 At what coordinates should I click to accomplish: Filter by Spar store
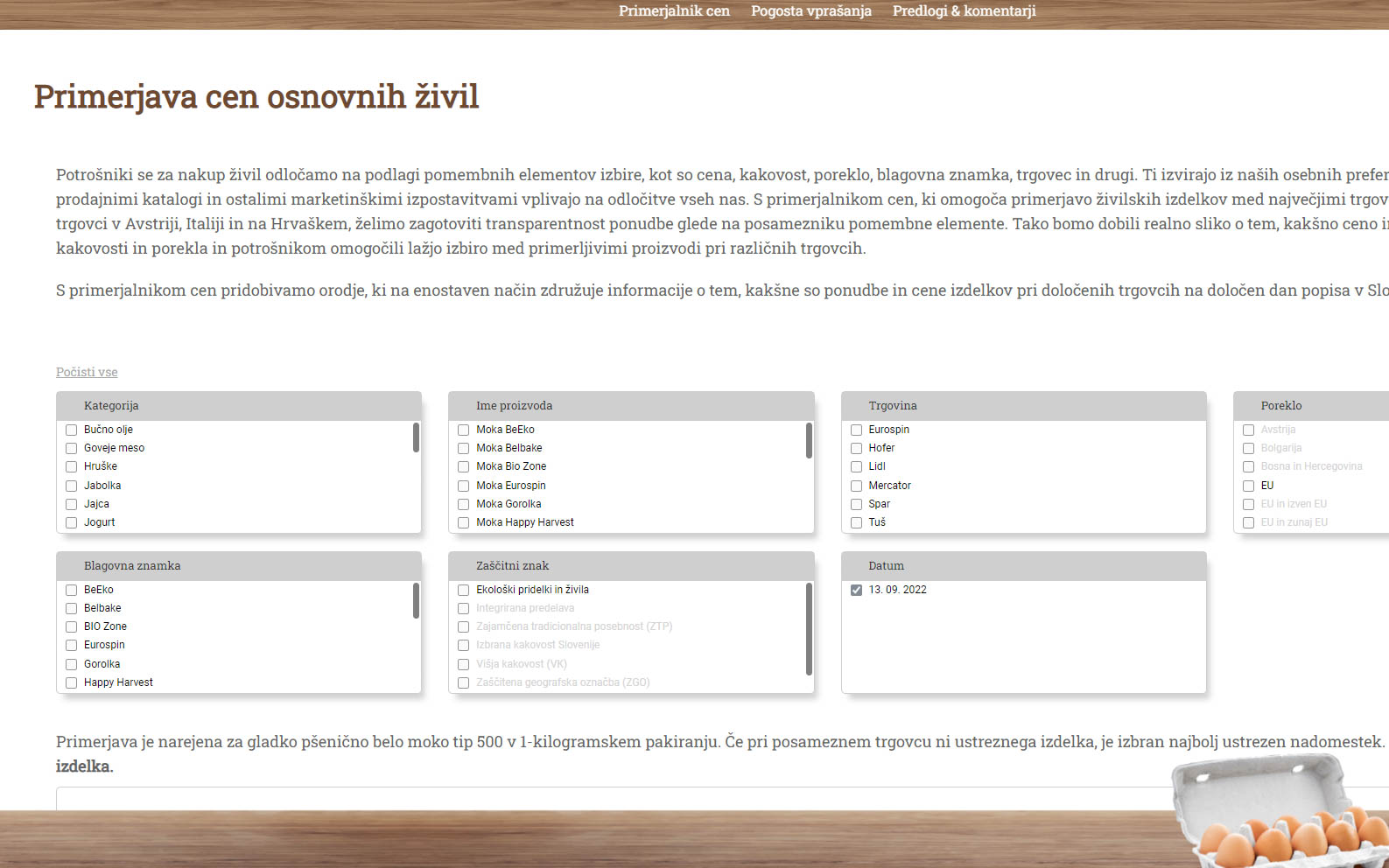[857, 504]
